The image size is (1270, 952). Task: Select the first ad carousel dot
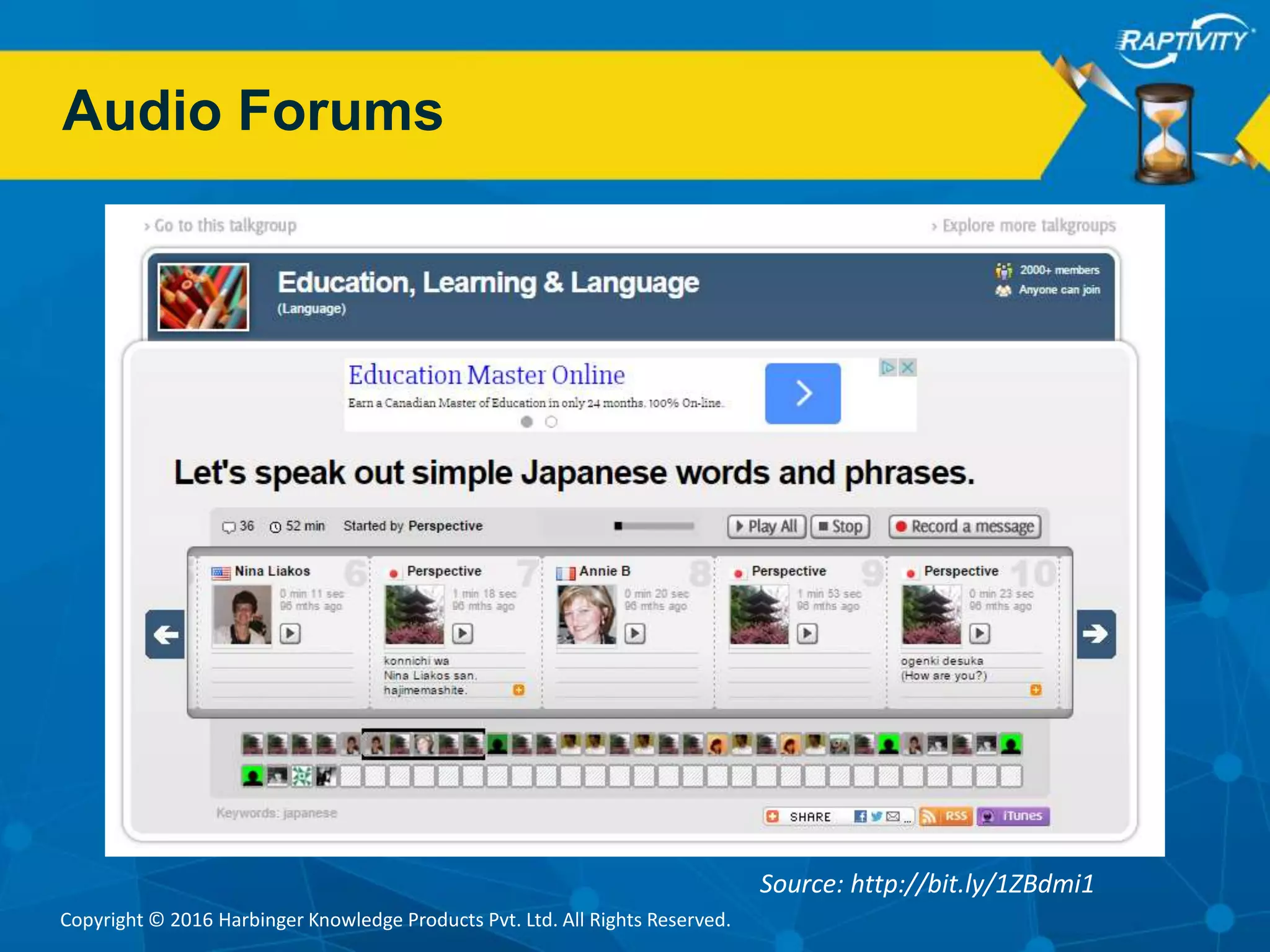point(527,421)
